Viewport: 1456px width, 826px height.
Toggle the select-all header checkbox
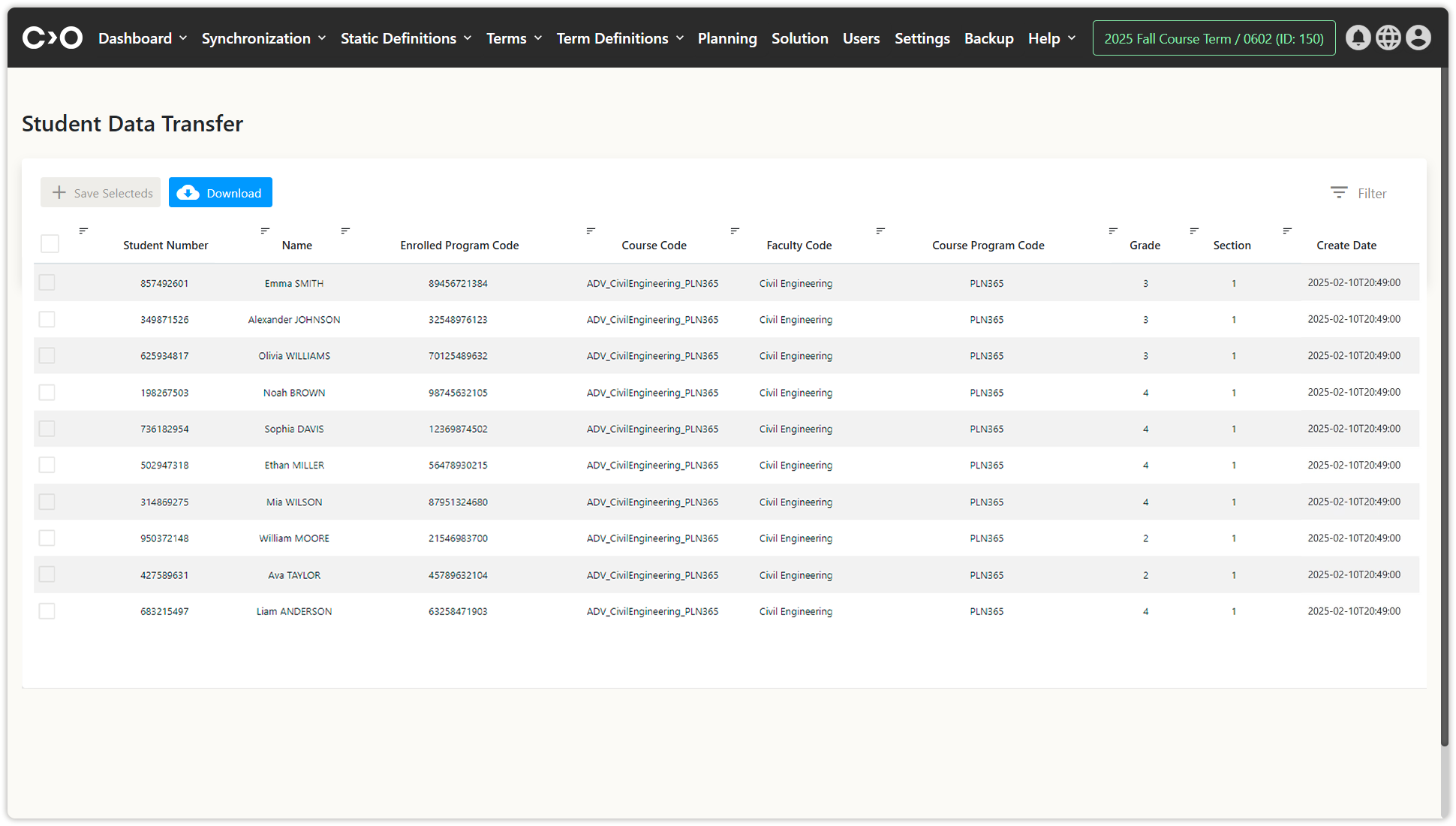pyautogui.click(x=50, y=244)
